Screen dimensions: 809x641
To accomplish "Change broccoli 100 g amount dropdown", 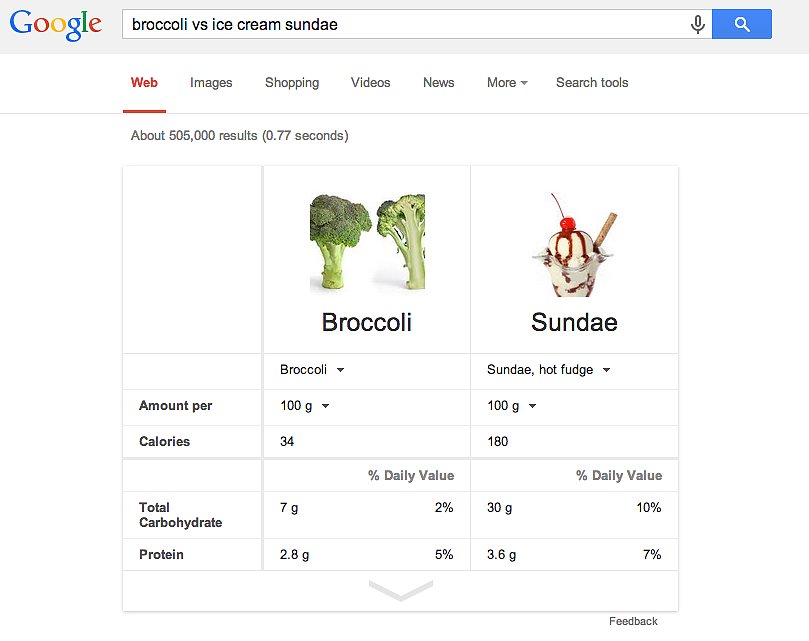I will (305, 406).
